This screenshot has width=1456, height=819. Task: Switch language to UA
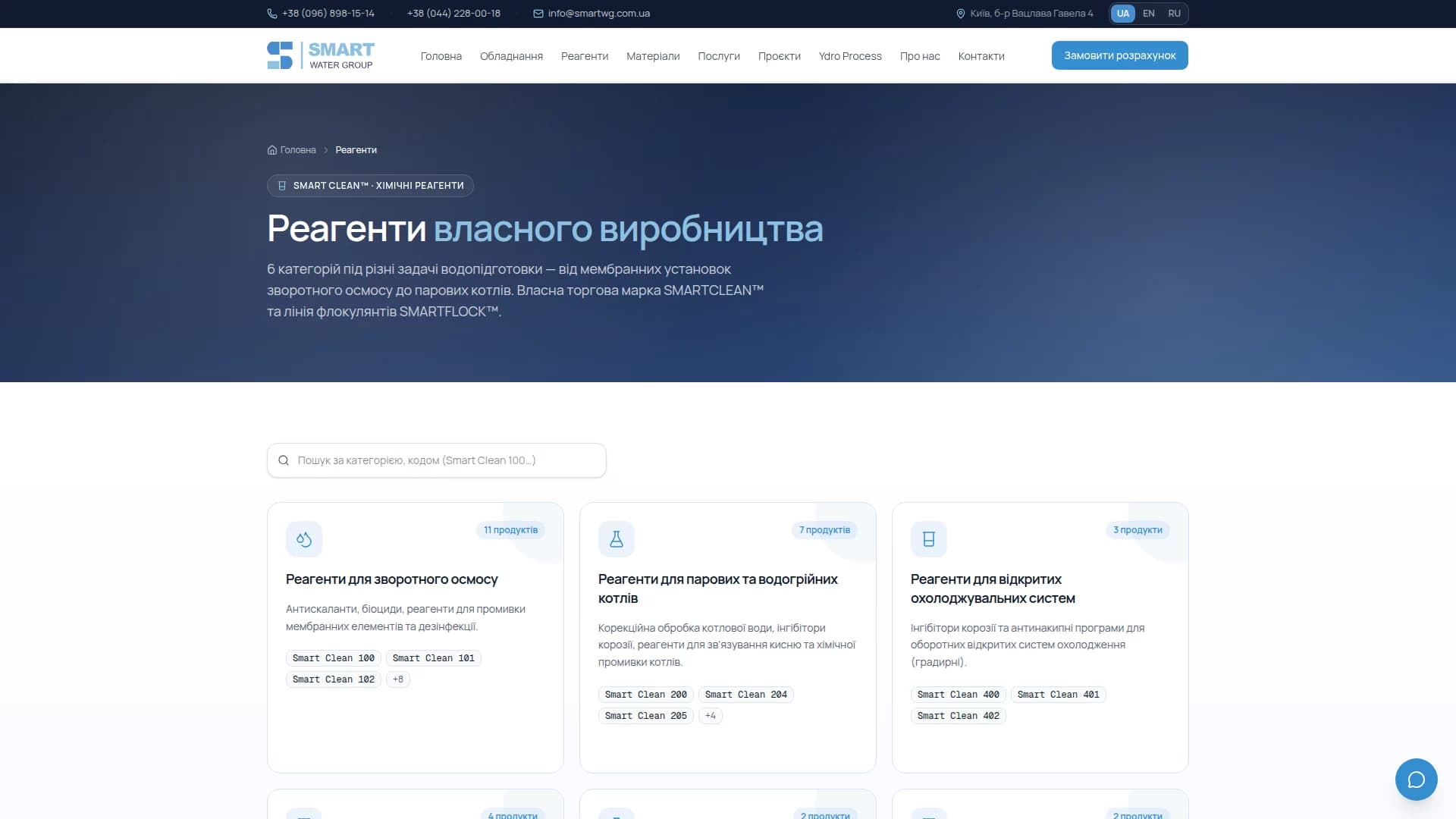(x=1123, y=14)
